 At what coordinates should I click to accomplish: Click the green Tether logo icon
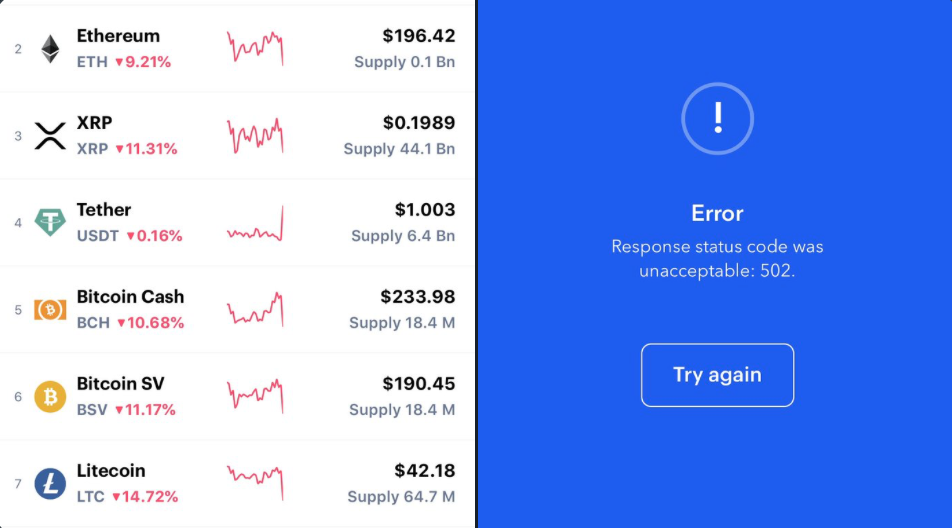tap(50, 223)
